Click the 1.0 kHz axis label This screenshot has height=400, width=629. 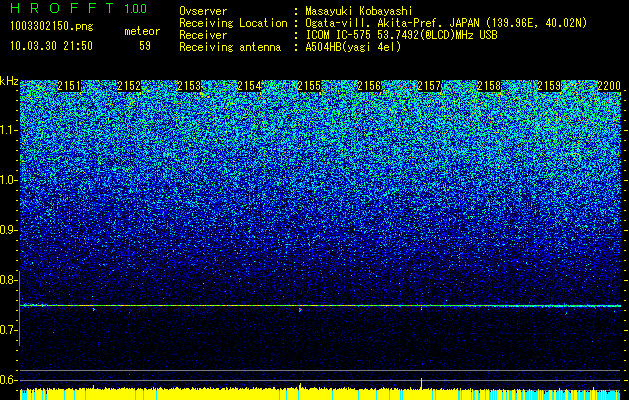(x=9, y=180)
